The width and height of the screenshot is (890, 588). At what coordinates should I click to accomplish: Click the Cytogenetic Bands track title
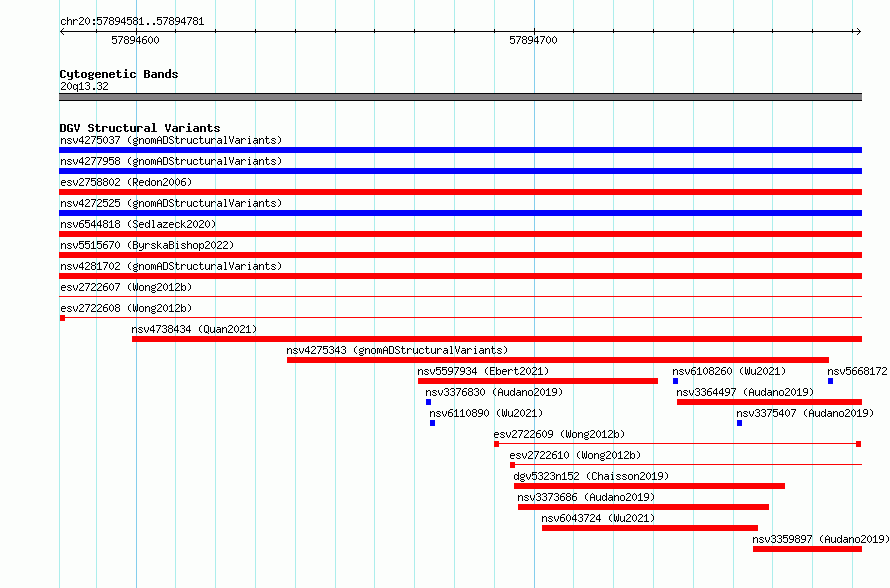(x=119, y=74)
